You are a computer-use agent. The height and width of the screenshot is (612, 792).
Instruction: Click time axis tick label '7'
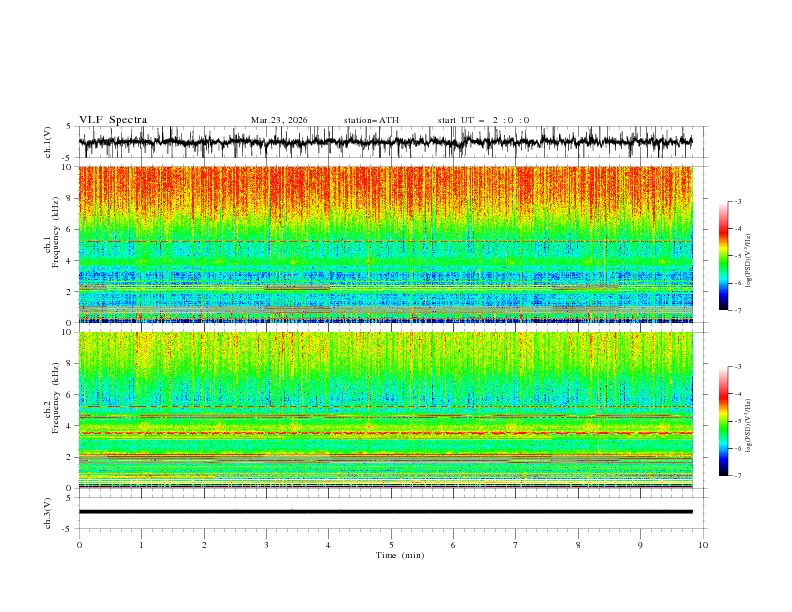[516, 545]
